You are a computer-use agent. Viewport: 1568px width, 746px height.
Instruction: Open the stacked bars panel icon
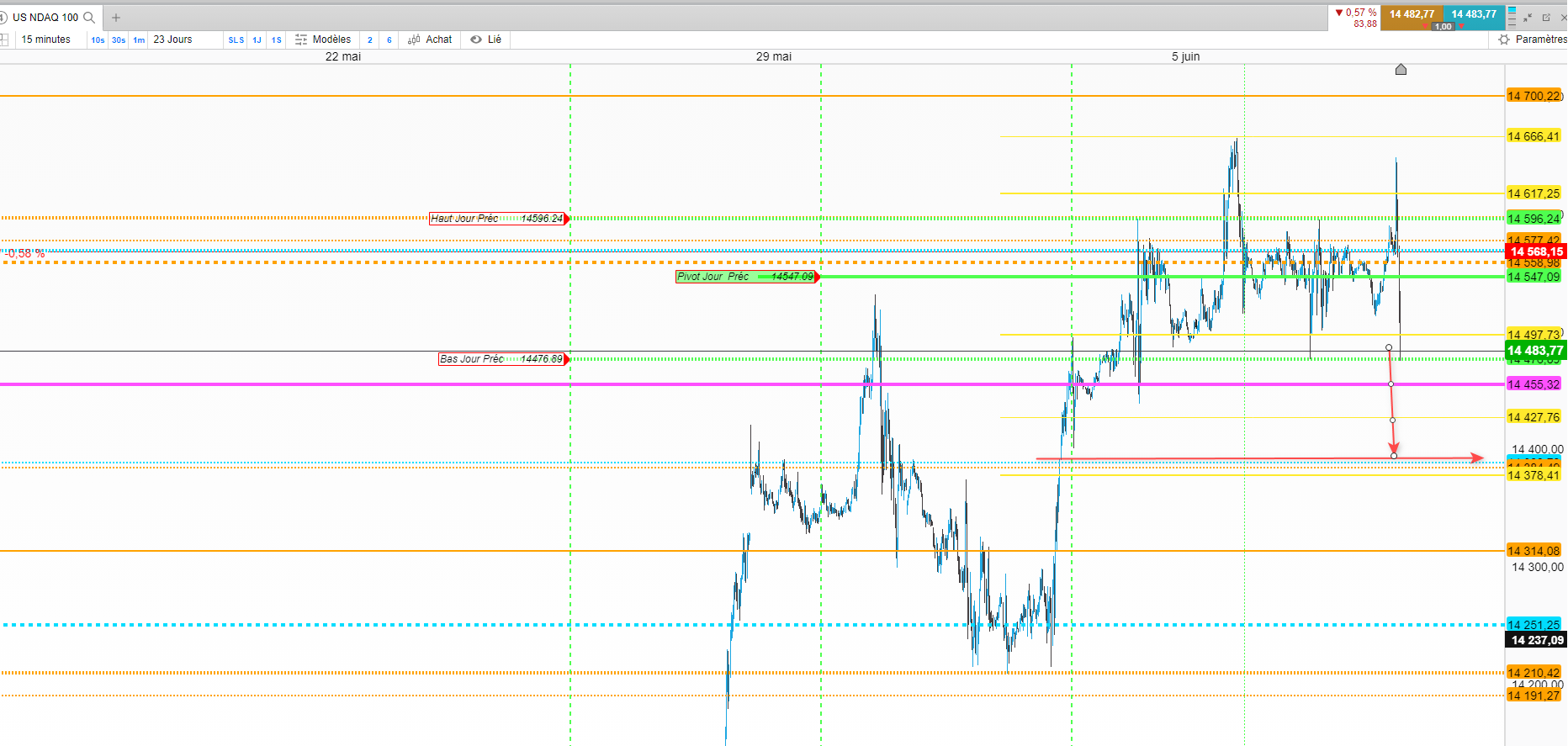[x=1512, y=18]
